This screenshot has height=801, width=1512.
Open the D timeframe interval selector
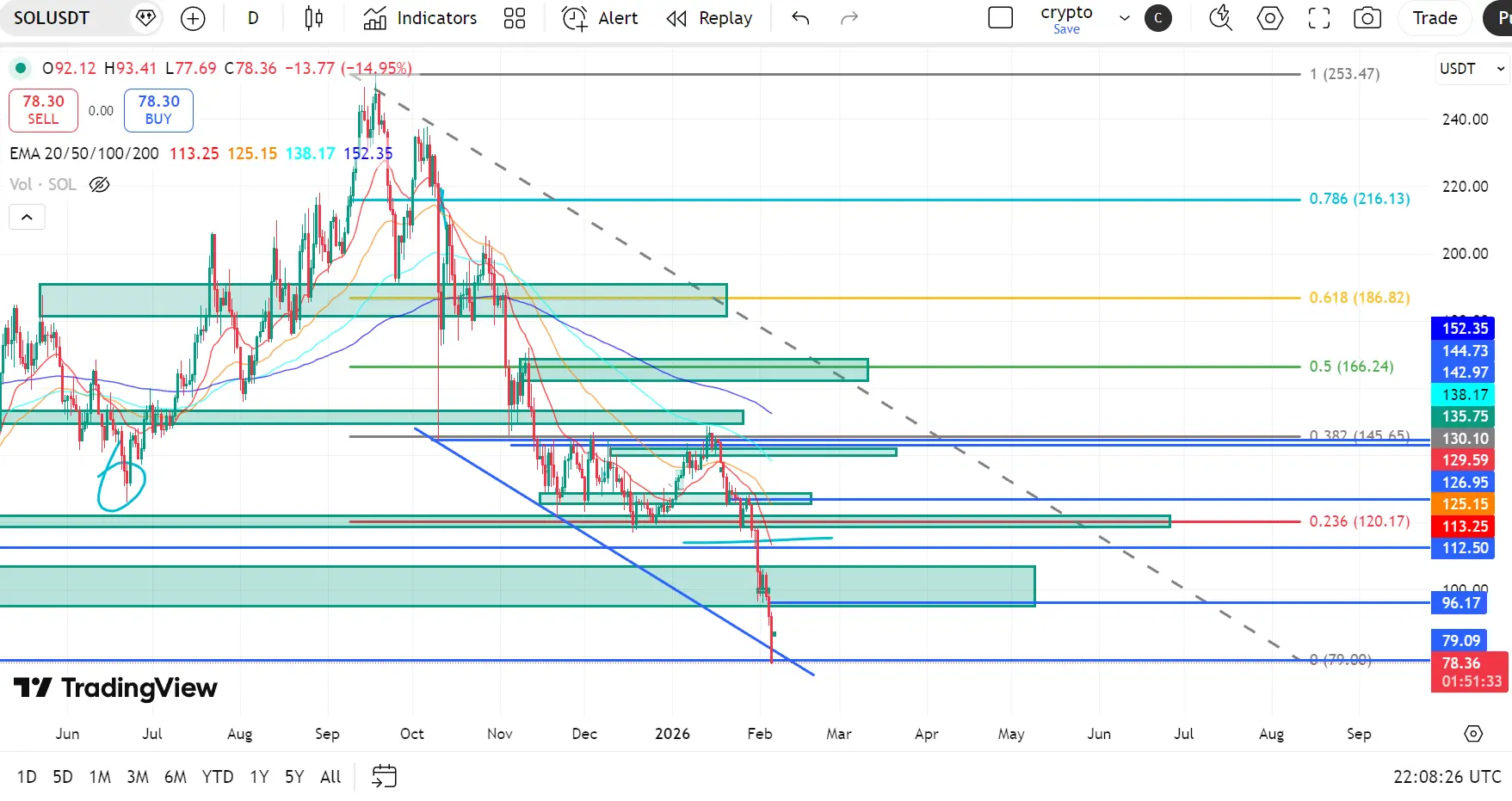pos(253,18)
